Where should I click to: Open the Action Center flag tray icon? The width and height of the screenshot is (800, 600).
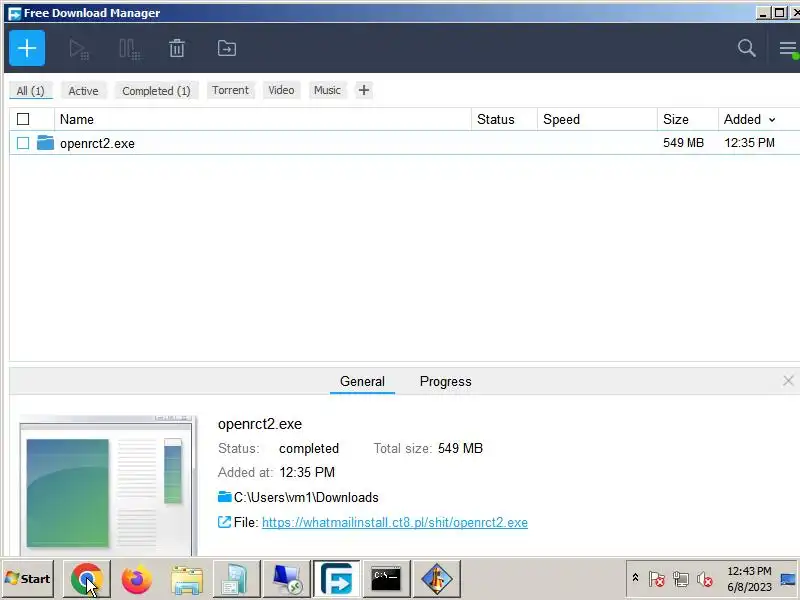pyautogui.click(x=657, y=579)
